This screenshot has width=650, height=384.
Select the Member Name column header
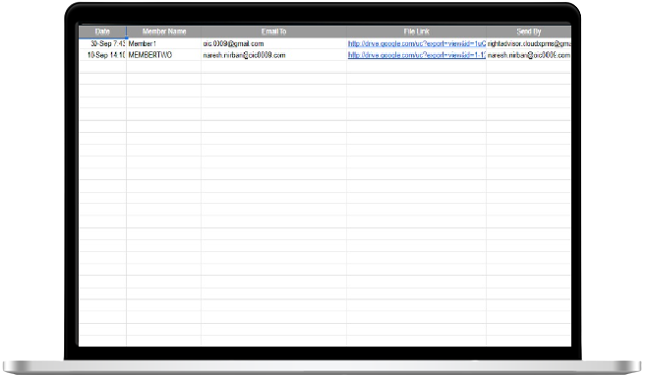(164, 32)
